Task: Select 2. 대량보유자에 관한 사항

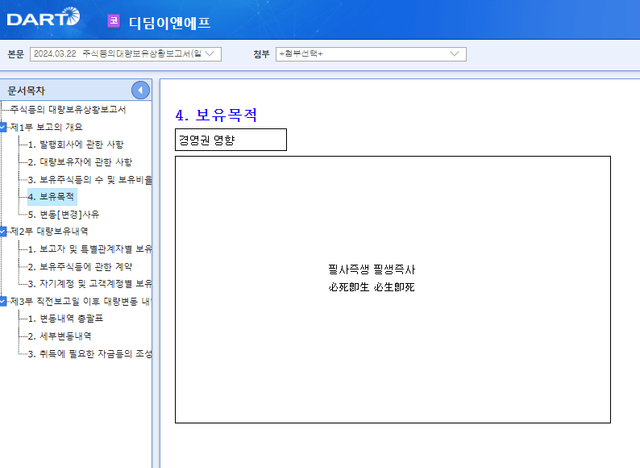Action: click(79, 161)
